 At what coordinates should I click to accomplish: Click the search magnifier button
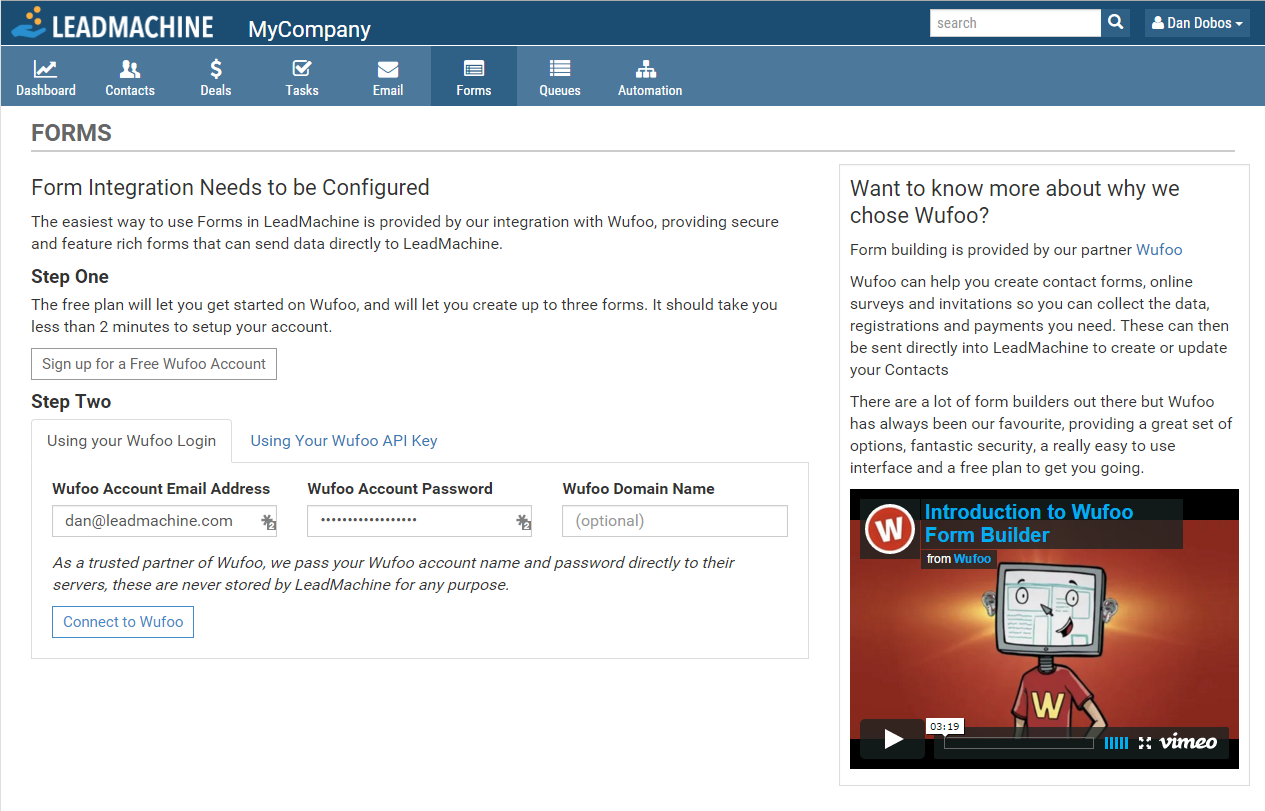coord(1116,23)
